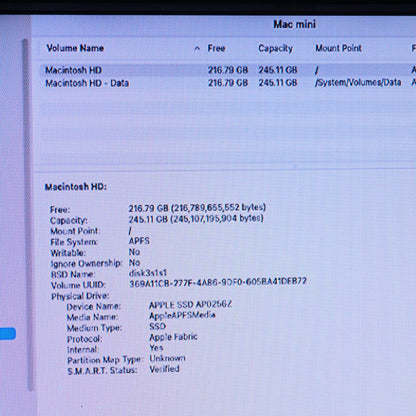
Task: Sort by the Volume Name column header
Action: [x=75, y=48]
